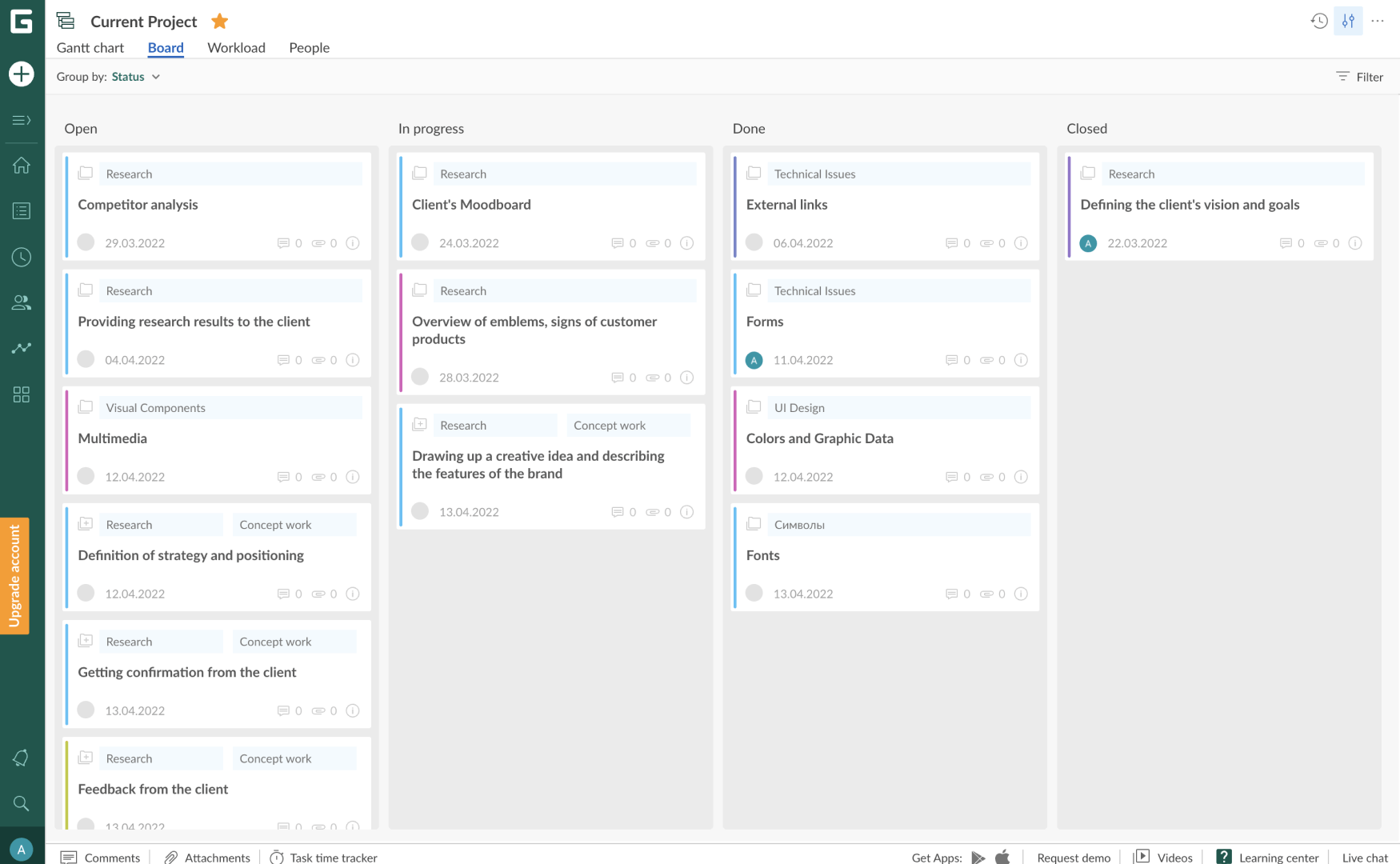Open notifications bell icon

pos(22,758)
